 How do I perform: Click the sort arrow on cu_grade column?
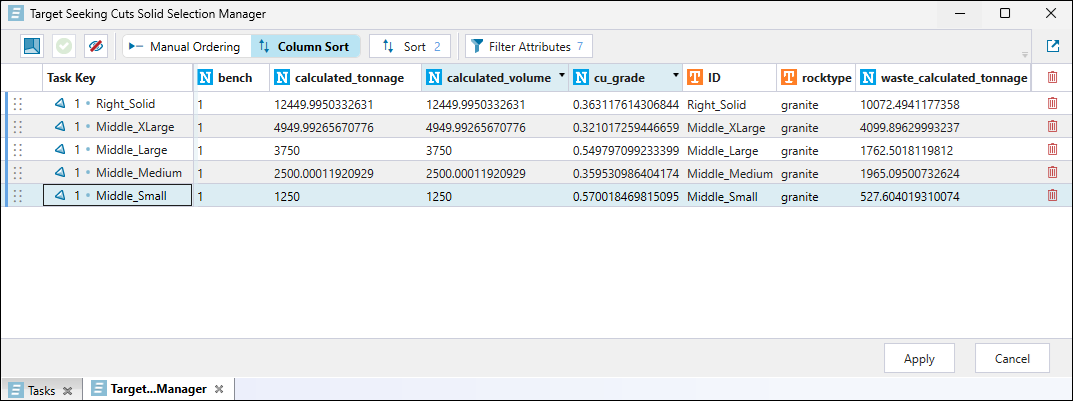(677, 76)
